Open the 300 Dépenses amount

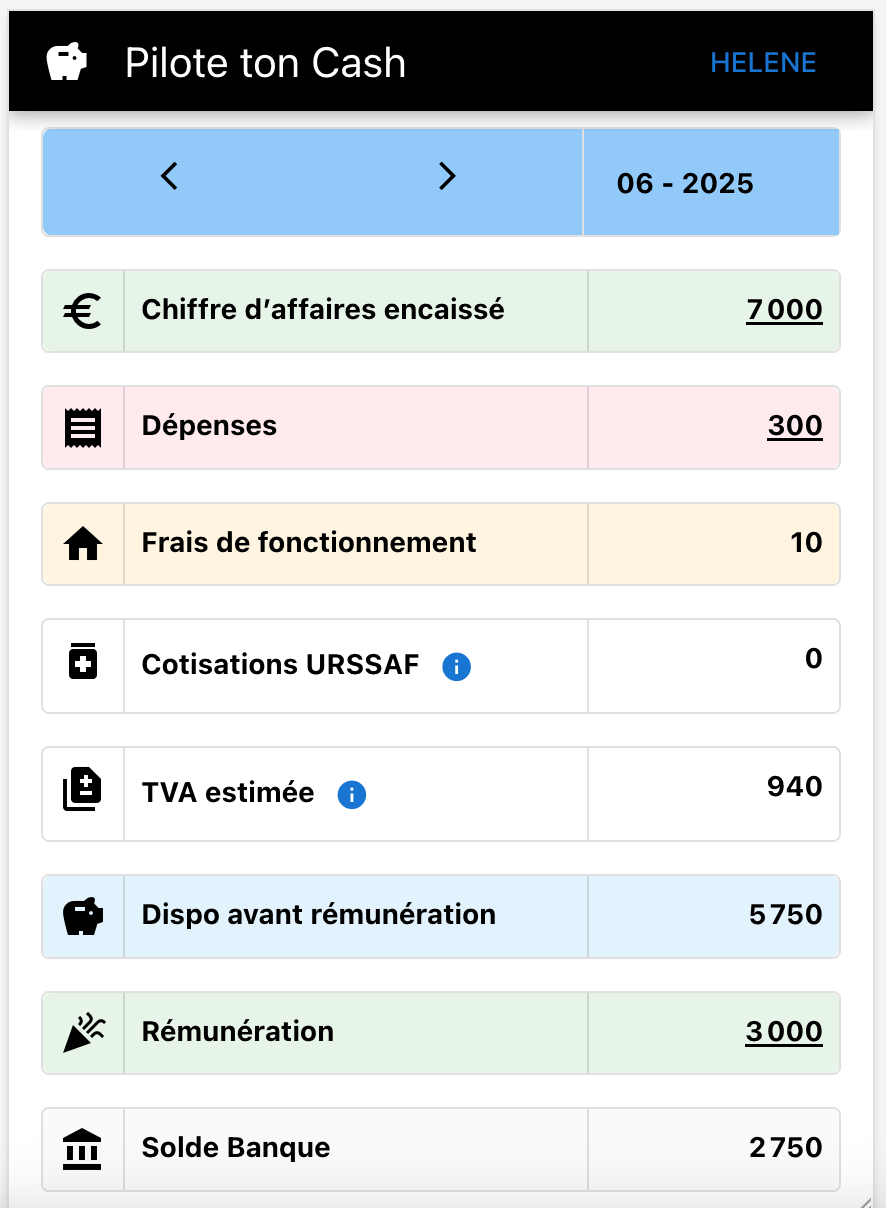tap(795, 426)
